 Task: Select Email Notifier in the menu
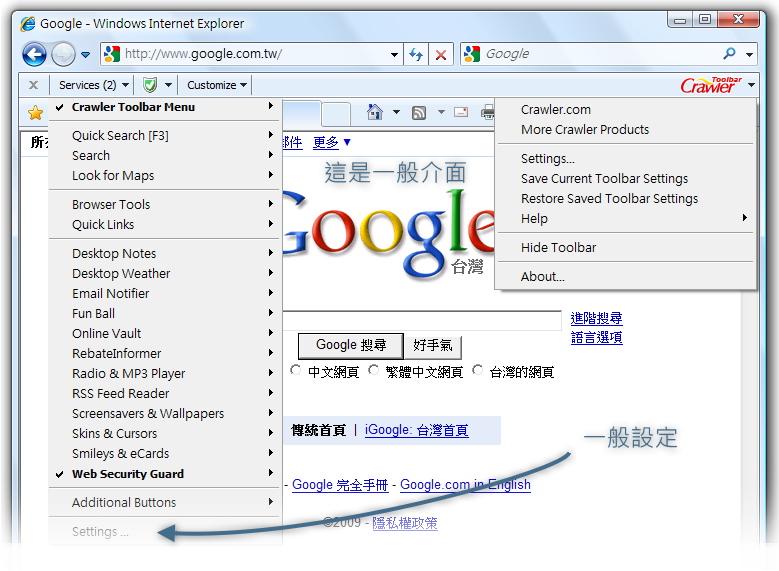click(x=165, y=293)
